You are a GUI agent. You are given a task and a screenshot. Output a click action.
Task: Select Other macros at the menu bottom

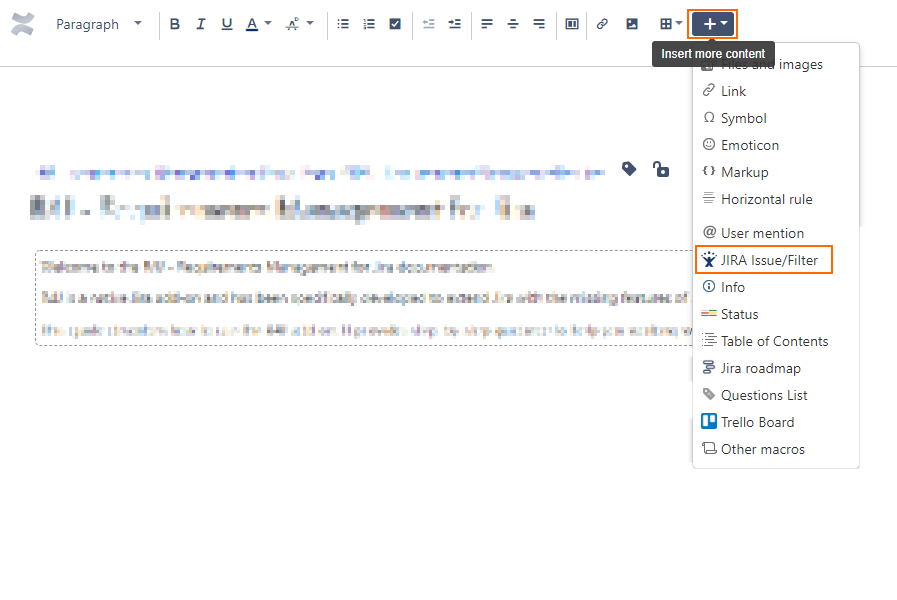click(762, 449)
